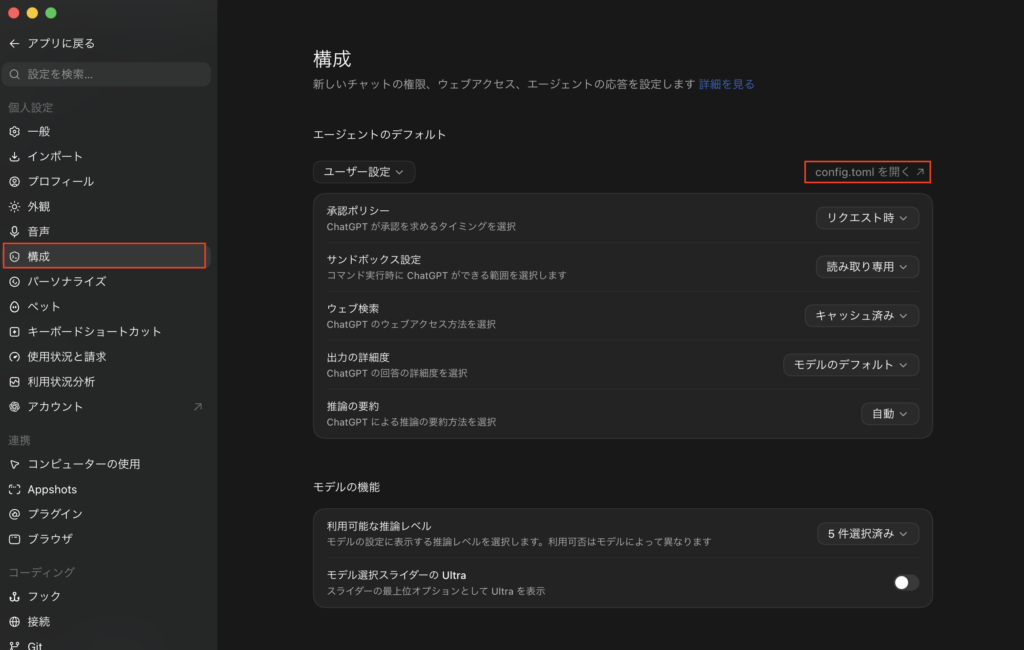Toggle モデル選択スライダーの Ultra switch
The image size is (1024, 650).
point(906,582)
